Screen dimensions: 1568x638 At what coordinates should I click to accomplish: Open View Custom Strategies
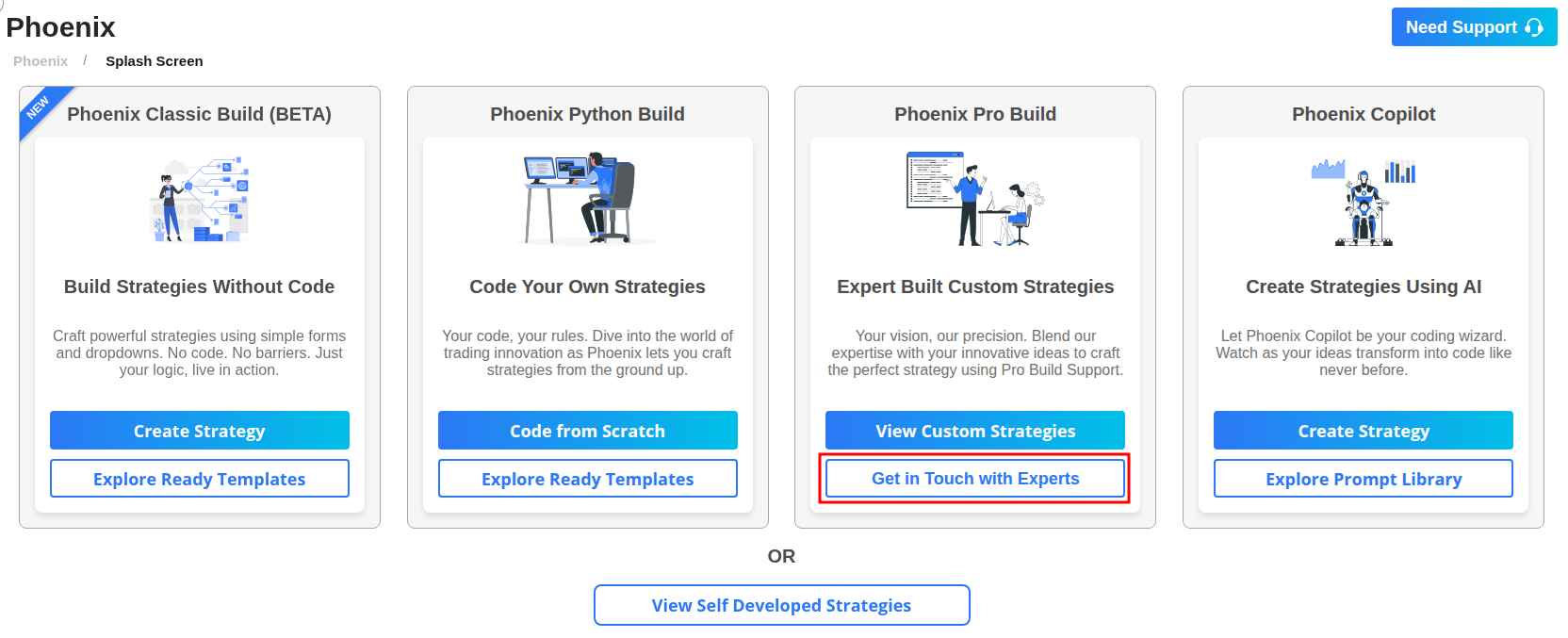[x=975, y=431]
